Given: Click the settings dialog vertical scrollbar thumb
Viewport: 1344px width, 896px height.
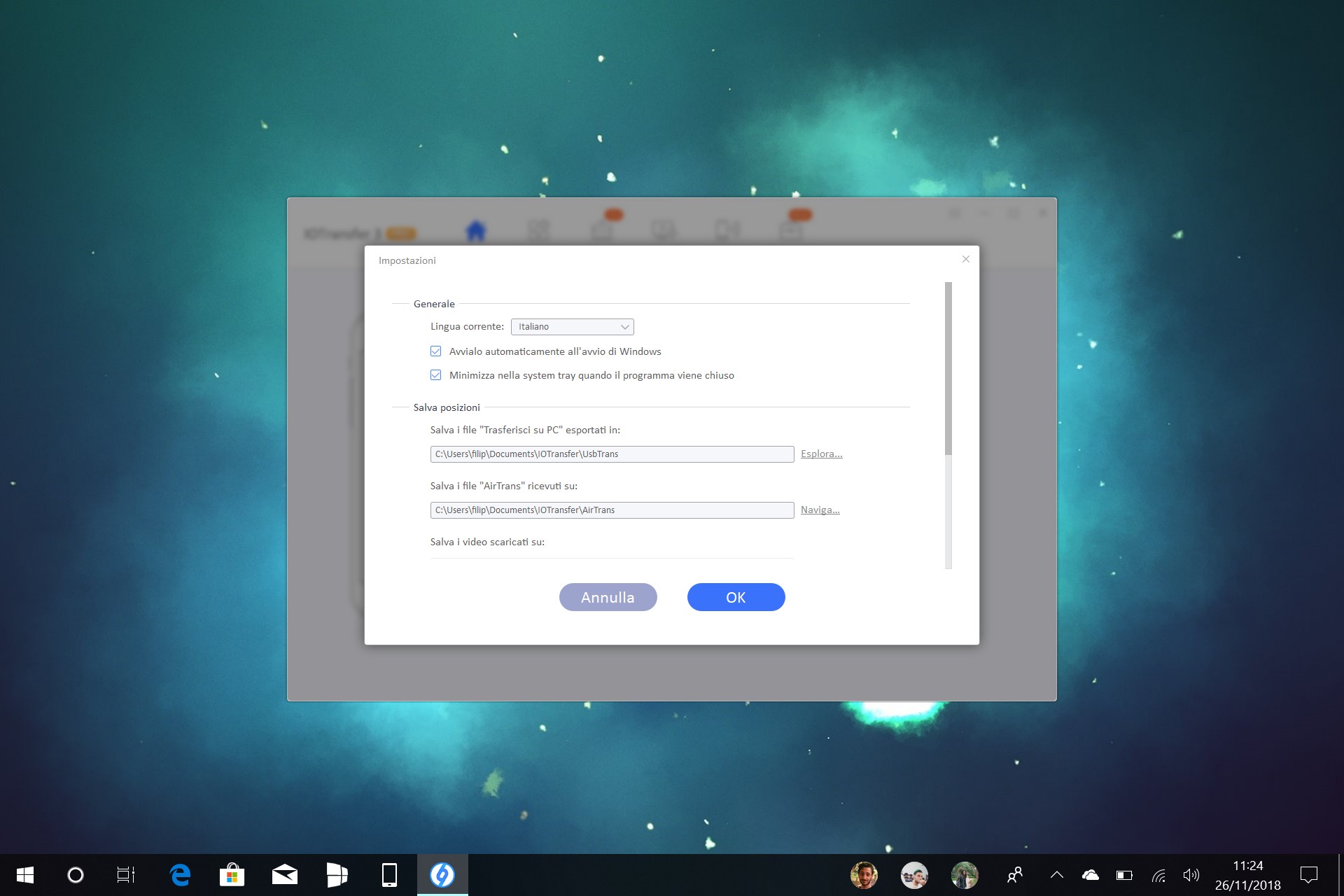Looking at the screenshot, I should point(948,368).
